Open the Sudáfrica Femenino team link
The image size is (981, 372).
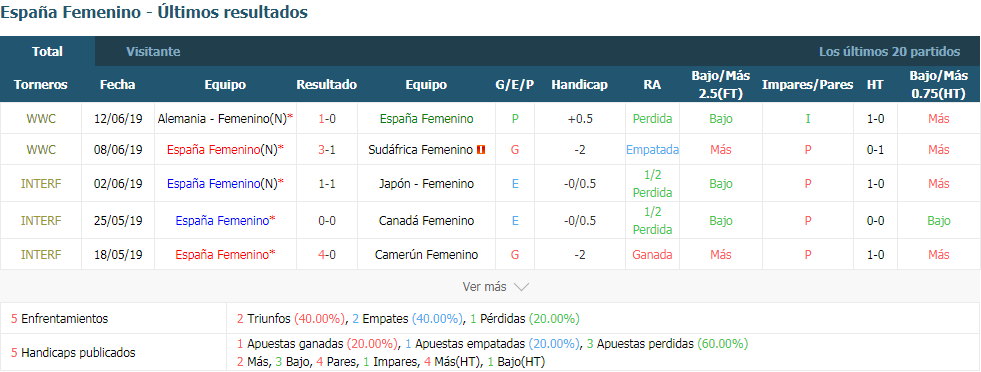(x=422, y=150)
